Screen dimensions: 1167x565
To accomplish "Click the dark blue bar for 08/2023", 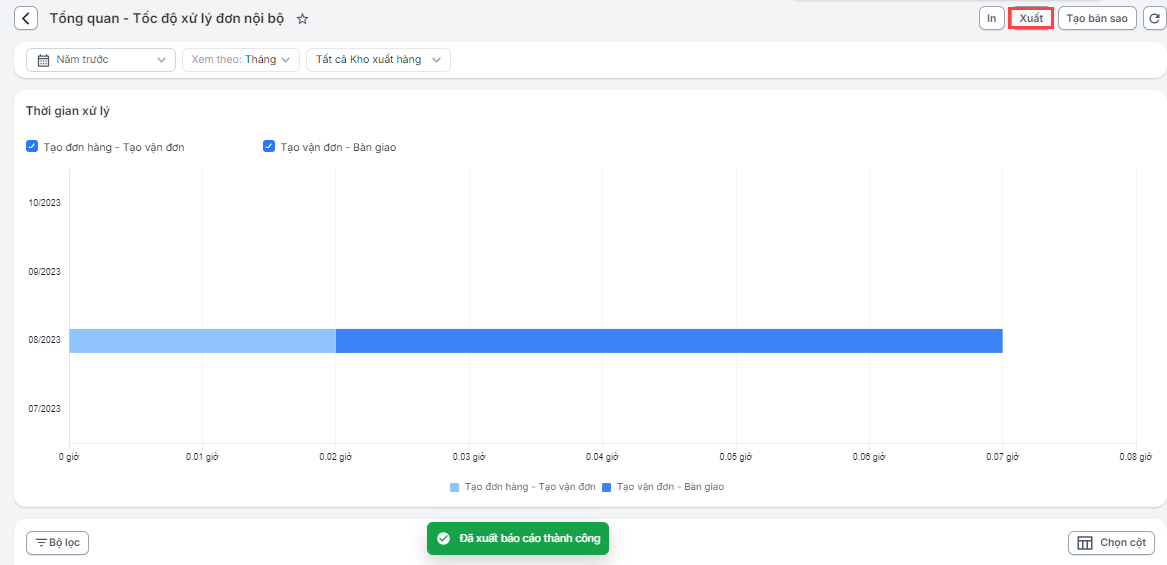I will [x=668, y=340].
